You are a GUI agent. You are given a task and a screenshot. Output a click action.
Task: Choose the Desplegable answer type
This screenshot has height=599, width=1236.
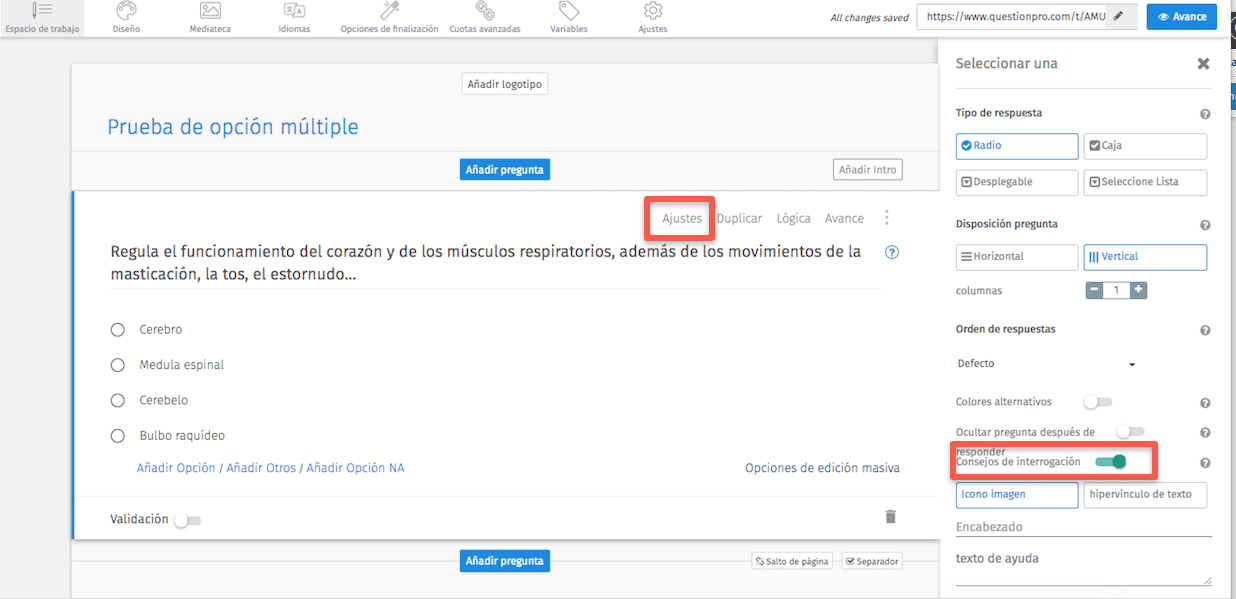coord(1017,182)
